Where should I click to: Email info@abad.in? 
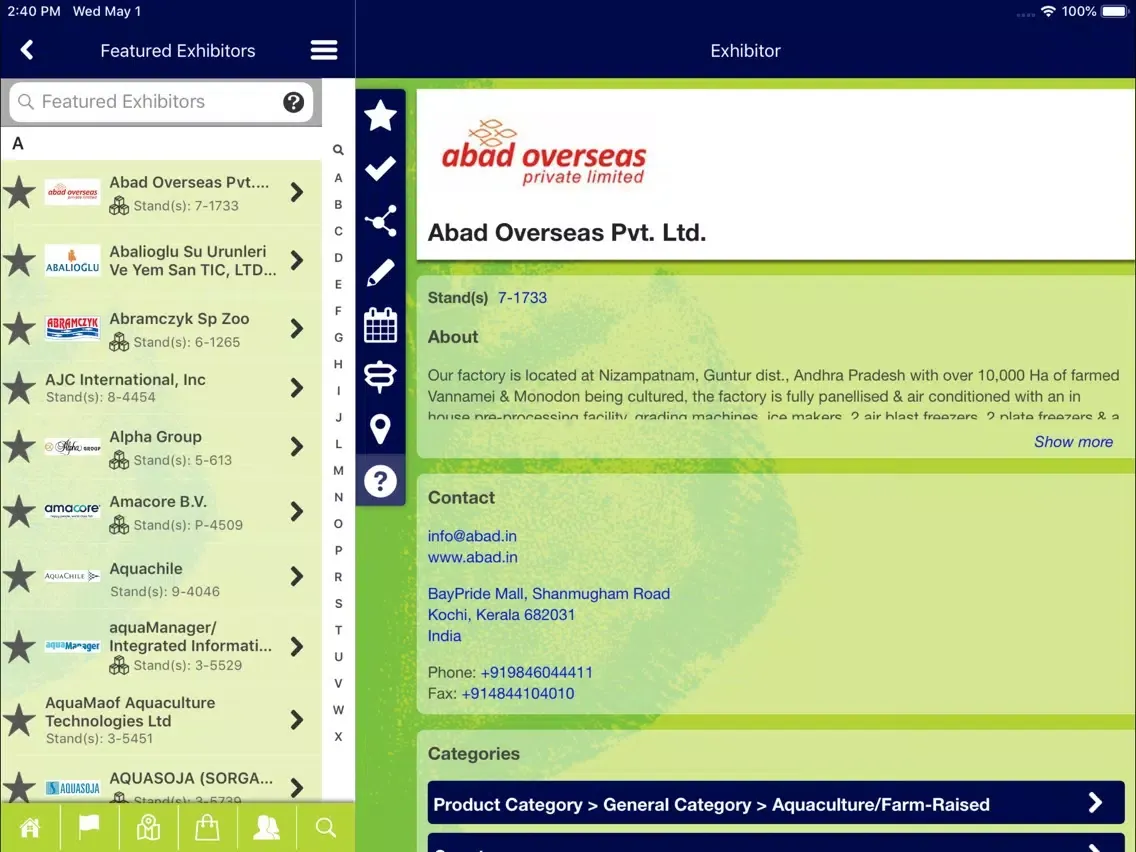472,536
